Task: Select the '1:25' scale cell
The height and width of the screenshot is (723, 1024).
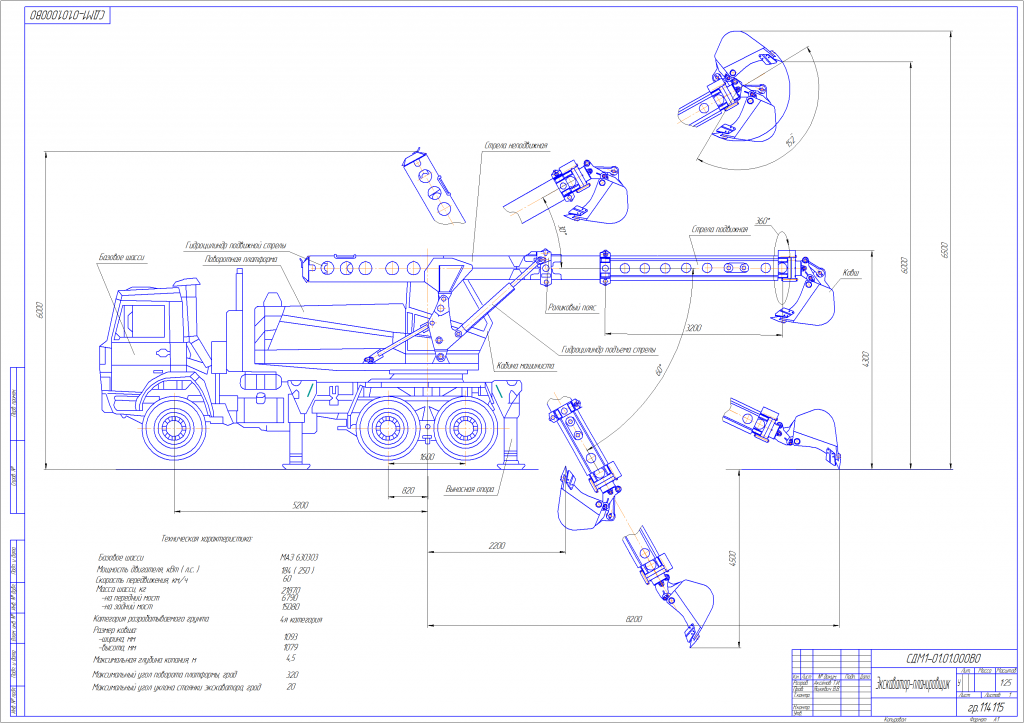Action: [x=1006, y=683]
